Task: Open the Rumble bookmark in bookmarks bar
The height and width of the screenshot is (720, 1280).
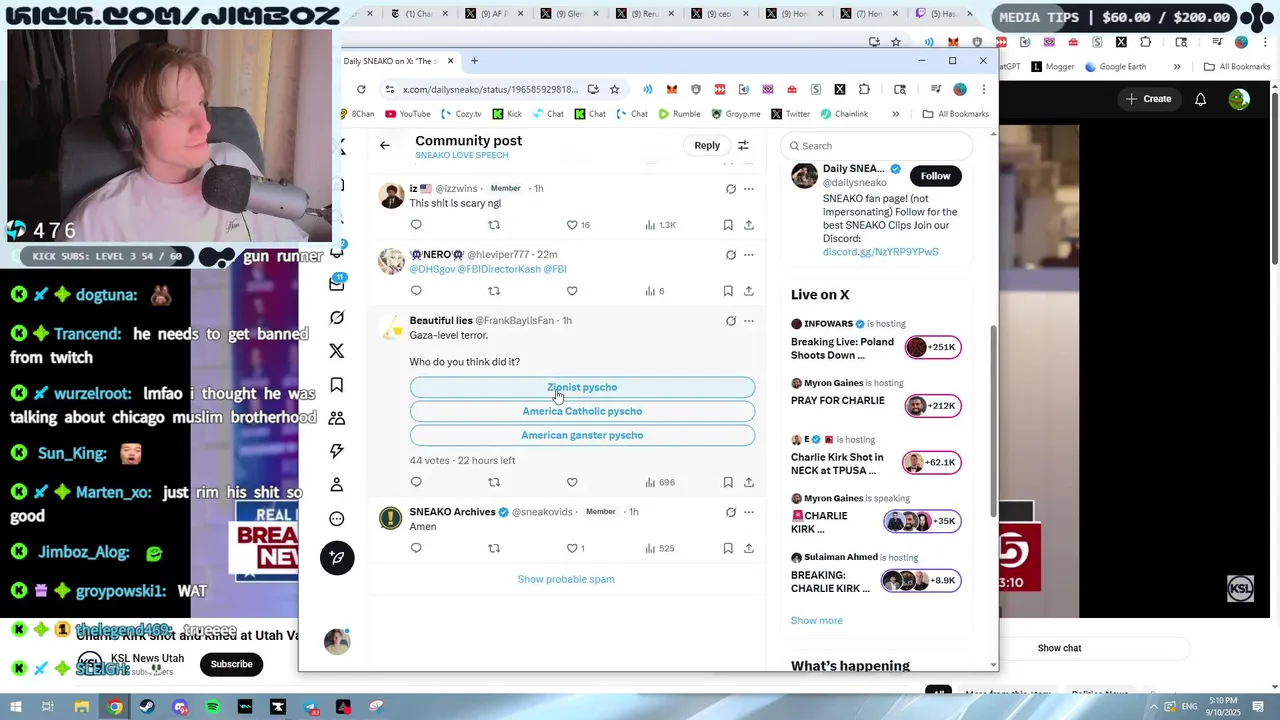Action: point(679,114)
